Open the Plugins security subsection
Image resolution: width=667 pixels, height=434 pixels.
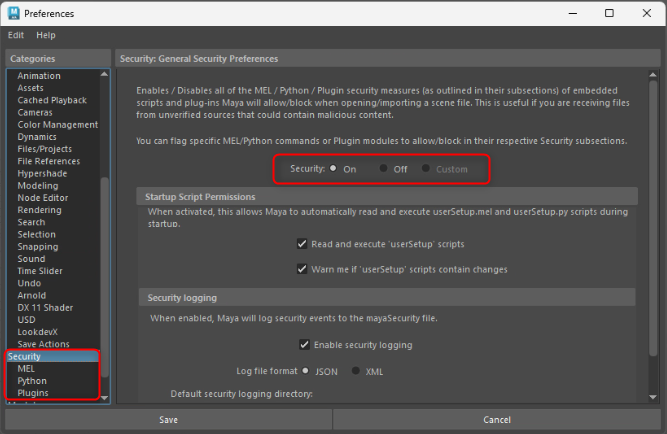(33, 393)
